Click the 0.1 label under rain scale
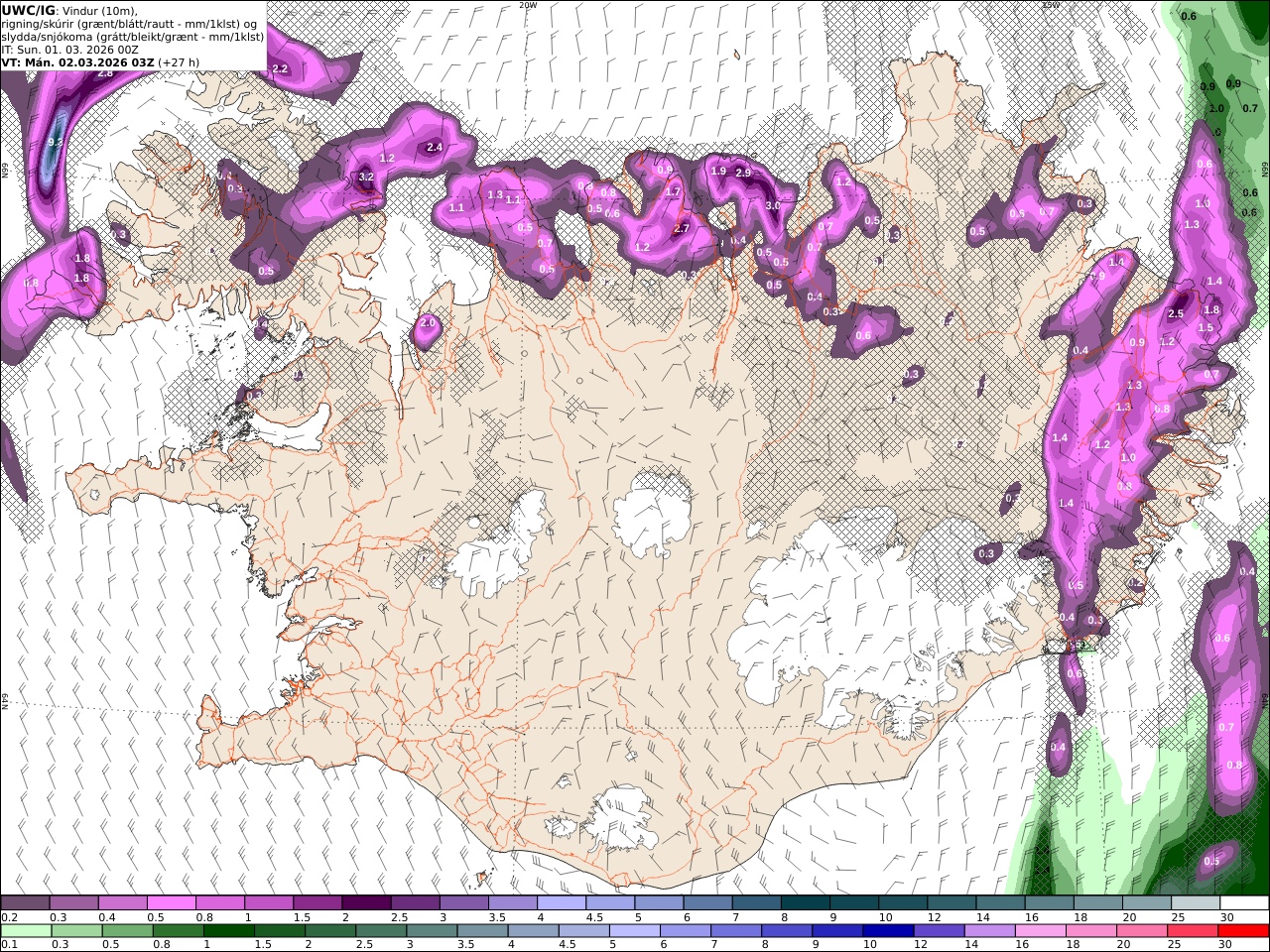The height and width of the screenshot is (952, 1270). pos(9,945)
